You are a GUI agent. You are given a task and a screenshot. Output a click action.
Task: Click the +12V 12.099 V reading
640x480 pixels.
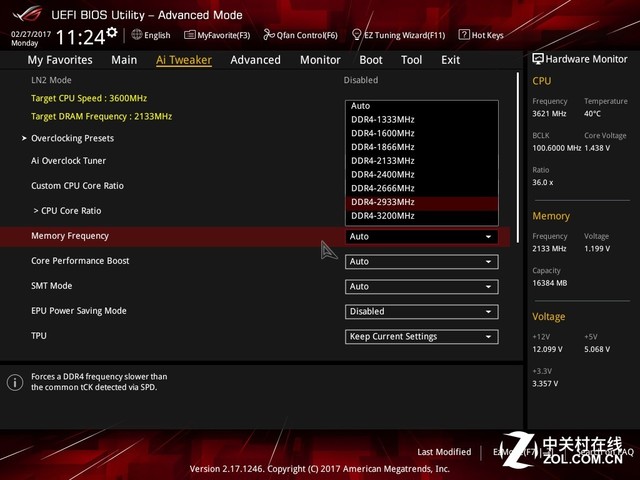(547, 349)
